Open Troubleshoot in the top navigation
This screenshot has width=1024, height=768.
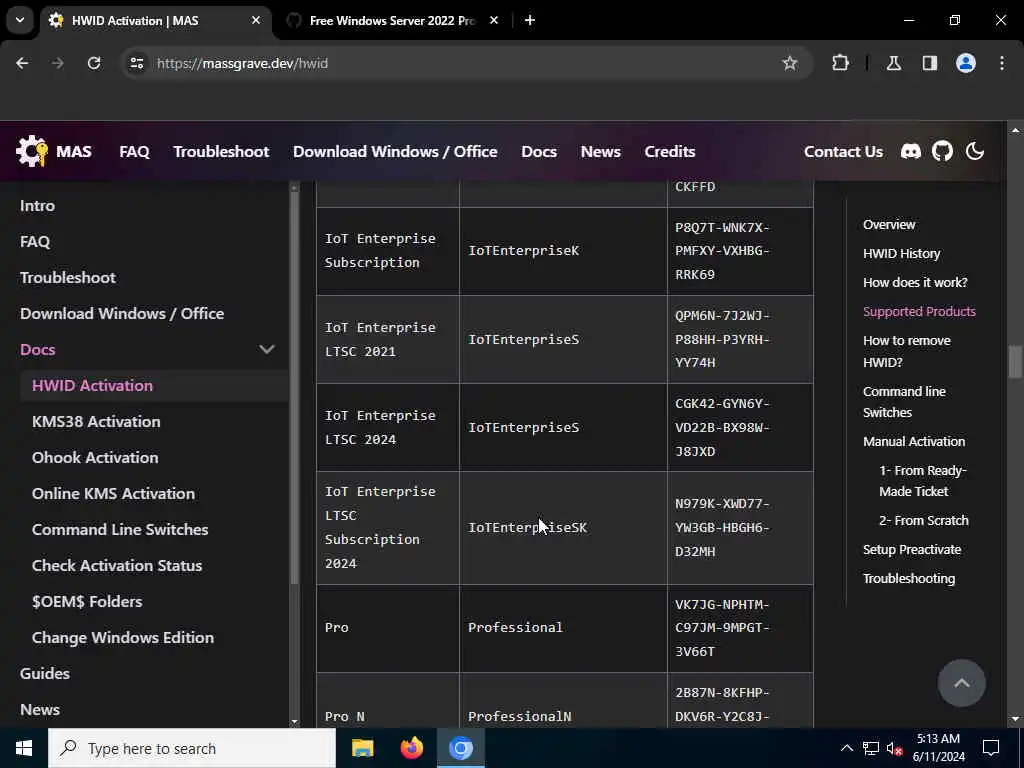pyautogui.click(x=221, y=152)
